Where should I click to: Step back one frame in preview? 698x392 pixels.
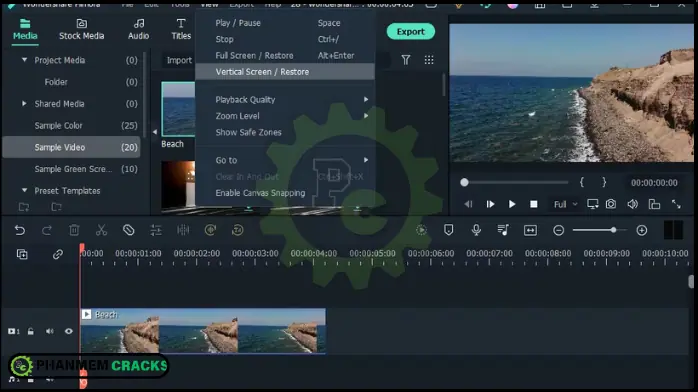pyautogui.click(x=468, y=204)
